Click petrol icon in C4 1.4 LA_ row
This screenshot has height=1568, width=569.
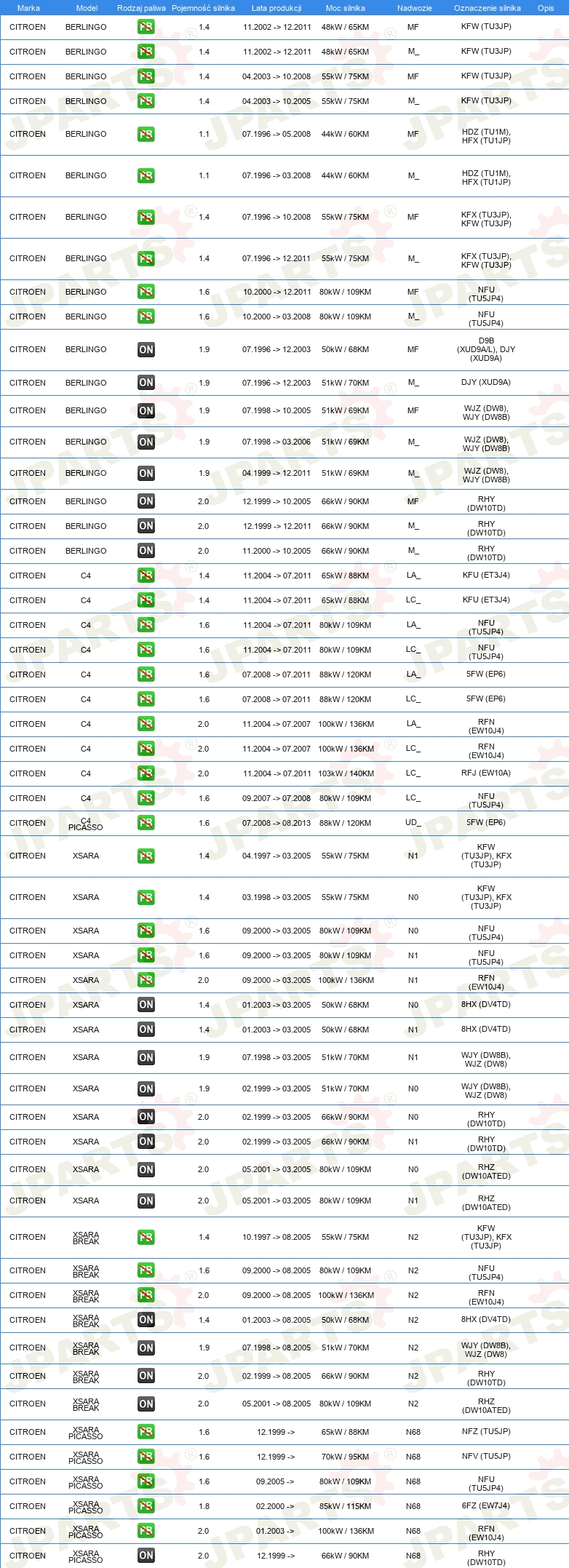[146, 576]
